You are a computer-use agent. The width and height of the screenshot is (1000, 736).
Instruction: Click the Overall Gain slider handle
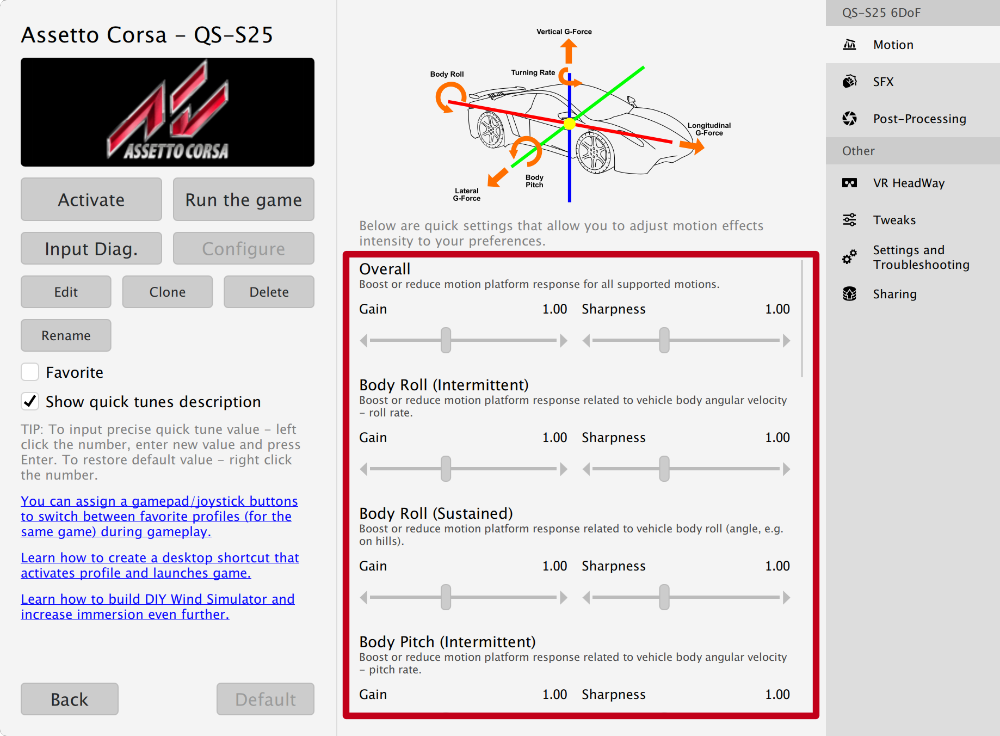[445, 340]
